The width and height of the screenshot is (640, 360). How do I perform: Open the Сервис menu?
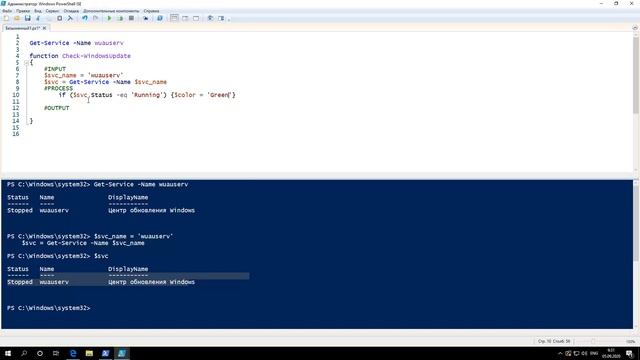point(52,11)
